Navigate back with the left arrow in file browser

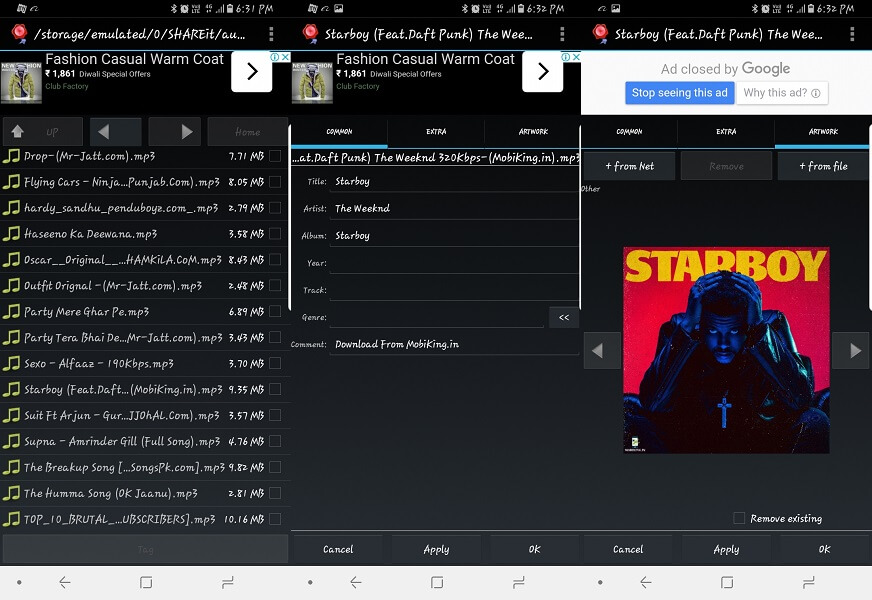pyautogui.click(x=116, y=132)
